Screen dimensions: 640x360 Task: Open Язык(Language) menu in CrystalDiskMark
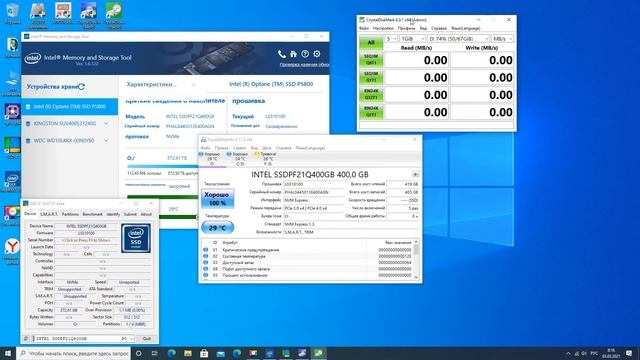465,28
